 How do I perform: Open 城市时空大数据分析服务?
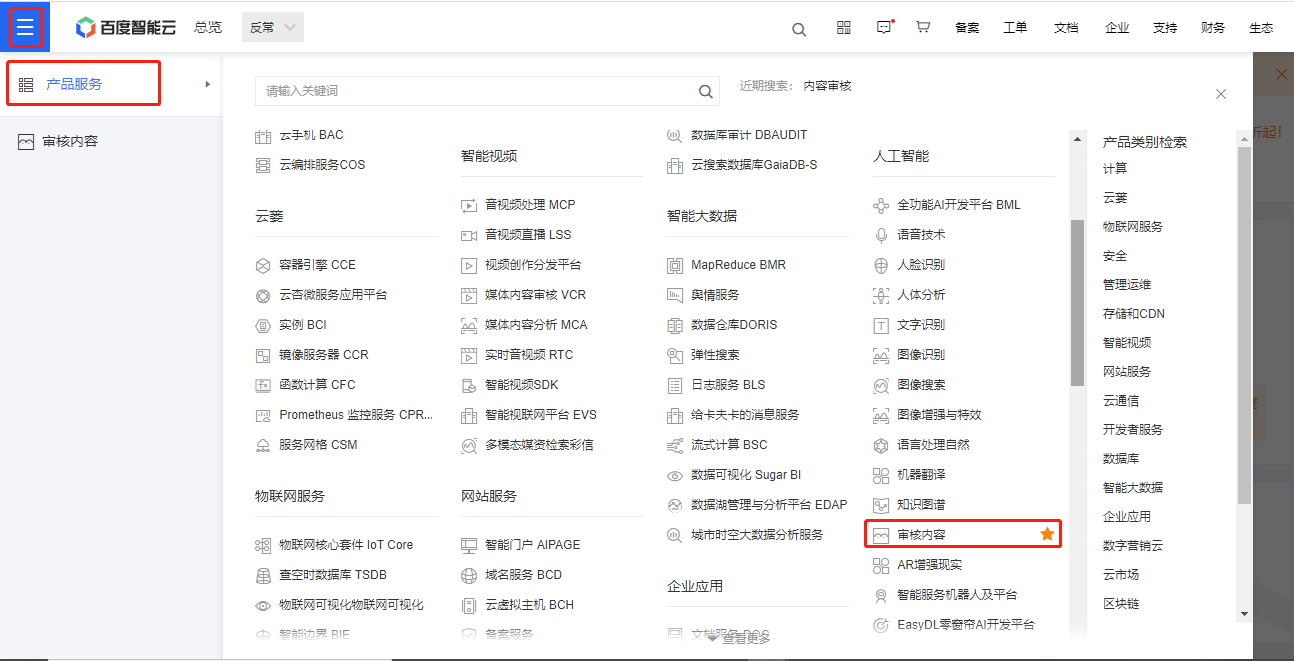point(757,535)
